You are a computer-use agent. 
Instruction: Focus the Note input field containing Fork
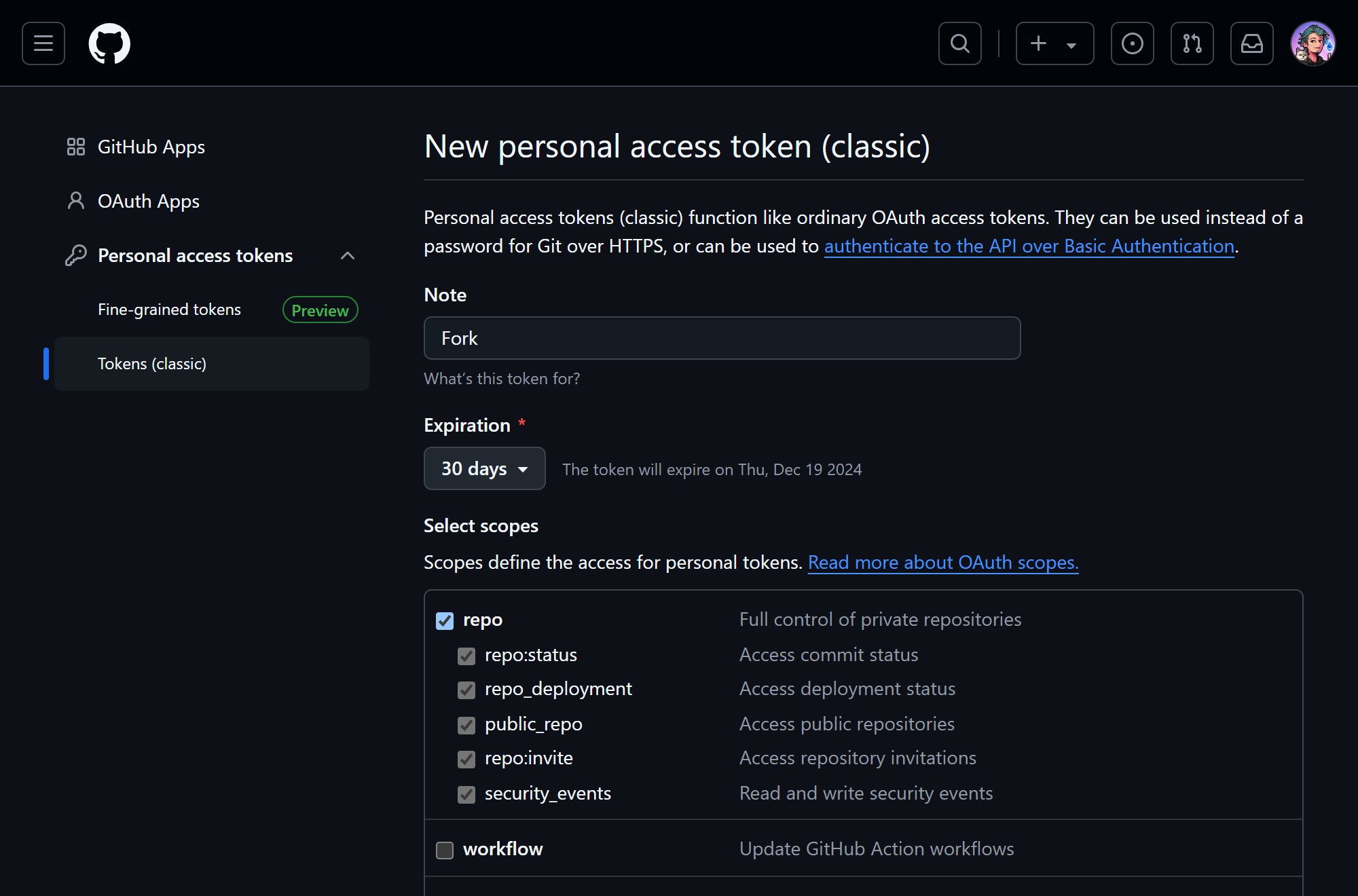(722, 338)
